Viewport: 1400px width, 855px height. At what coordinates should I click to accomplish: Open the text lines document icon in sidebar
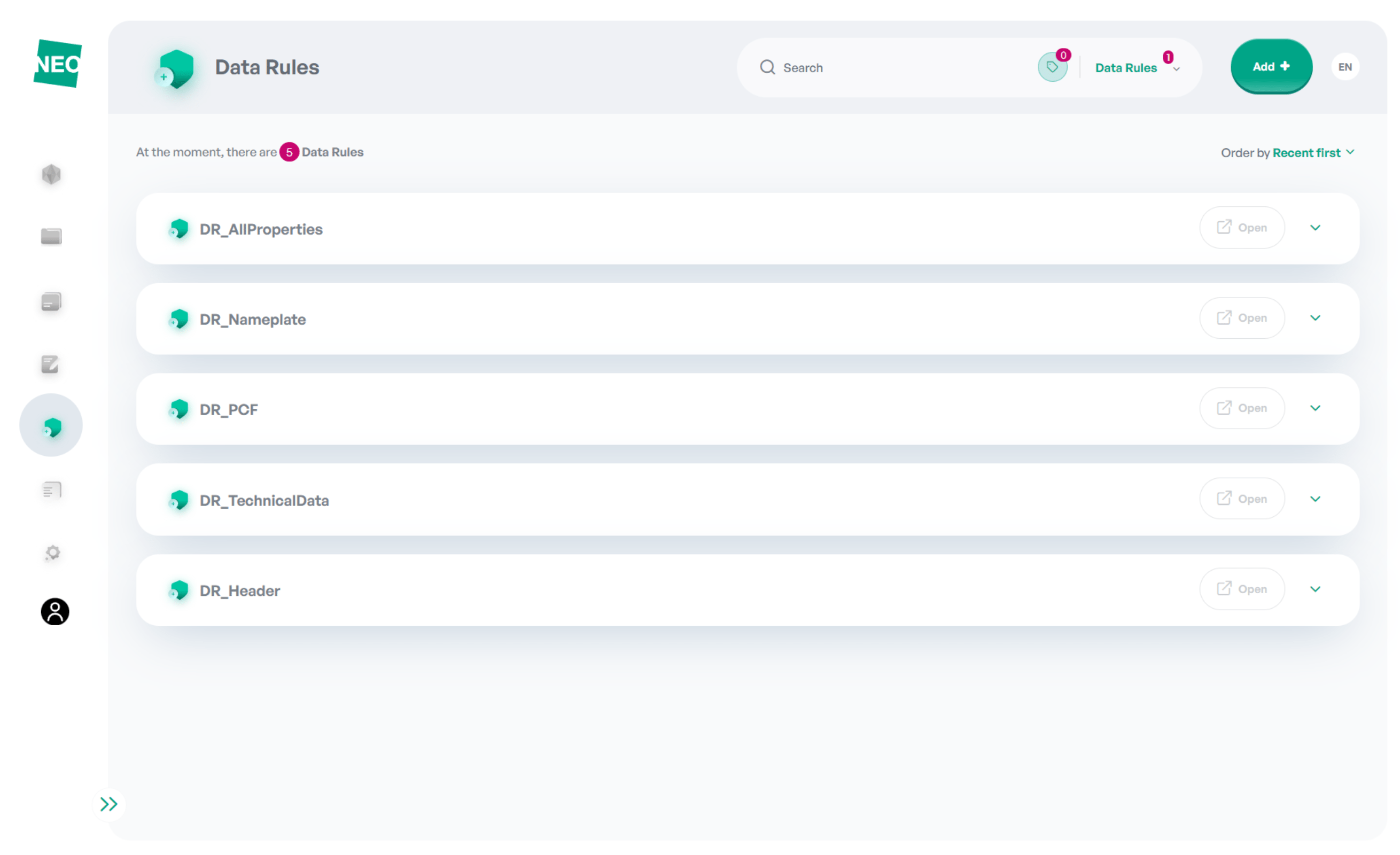tap(52, 490)
